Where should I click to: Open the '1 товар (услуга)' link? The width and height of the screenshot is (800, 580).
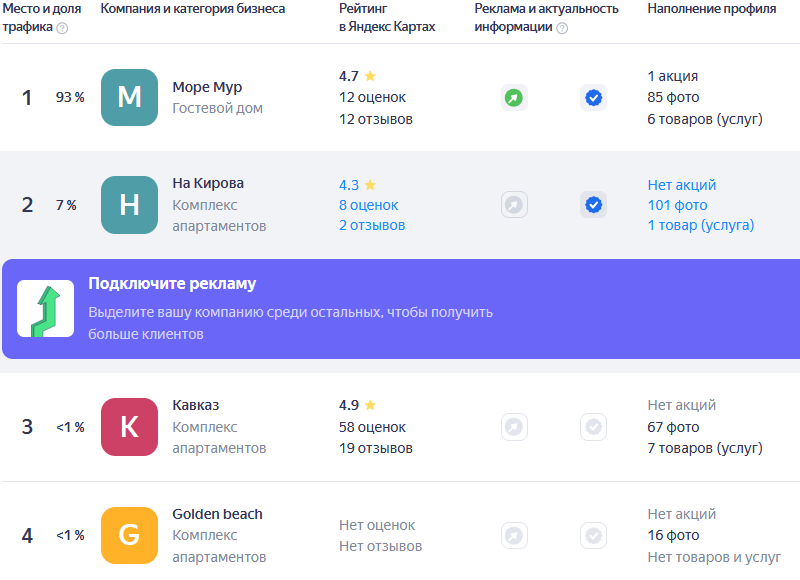pos(701,225)
